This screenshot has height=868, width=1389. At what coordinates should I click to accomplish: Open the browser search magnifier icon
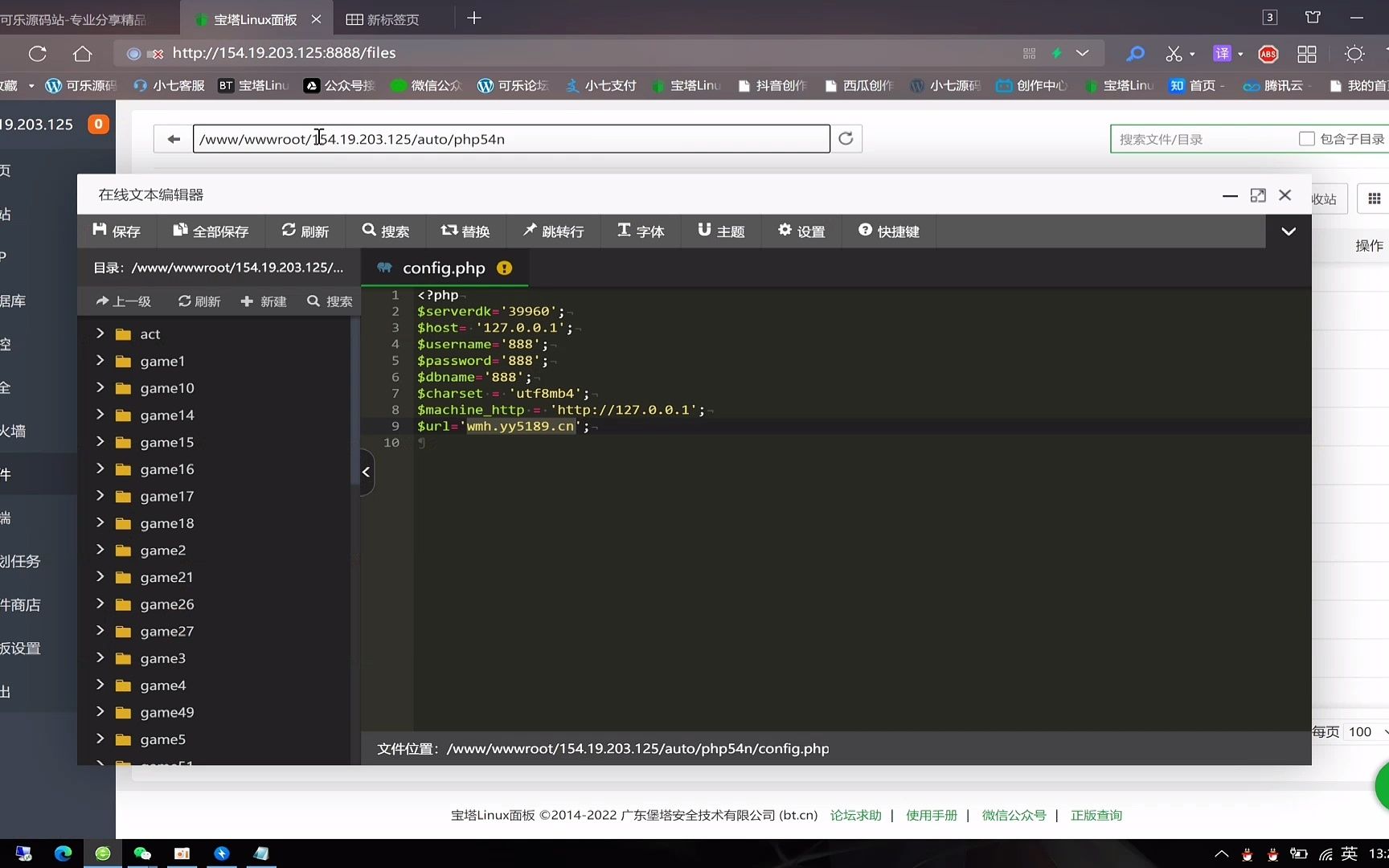[x=1135, y=54]
